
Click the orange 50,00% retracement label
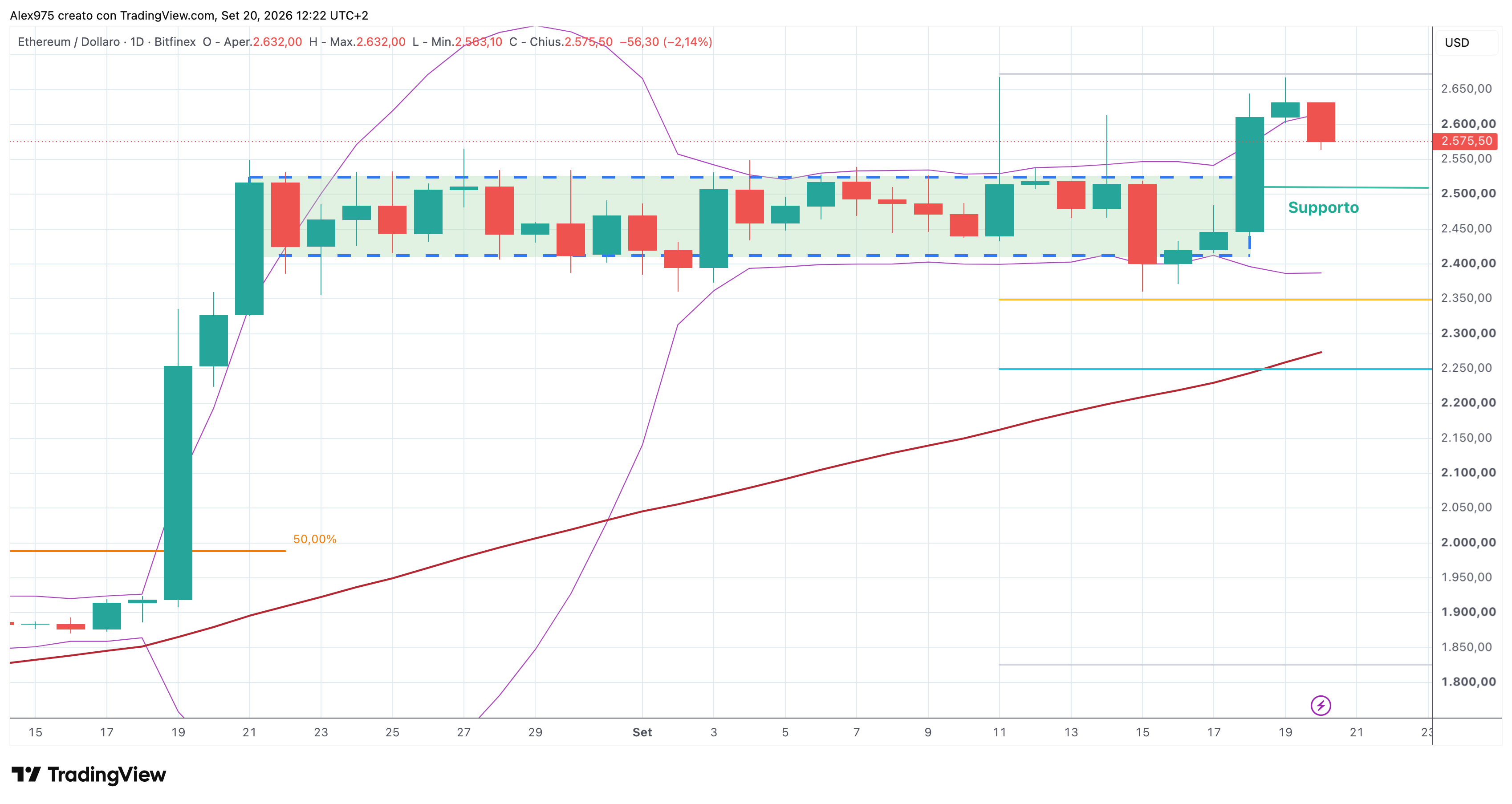[315, 539]
